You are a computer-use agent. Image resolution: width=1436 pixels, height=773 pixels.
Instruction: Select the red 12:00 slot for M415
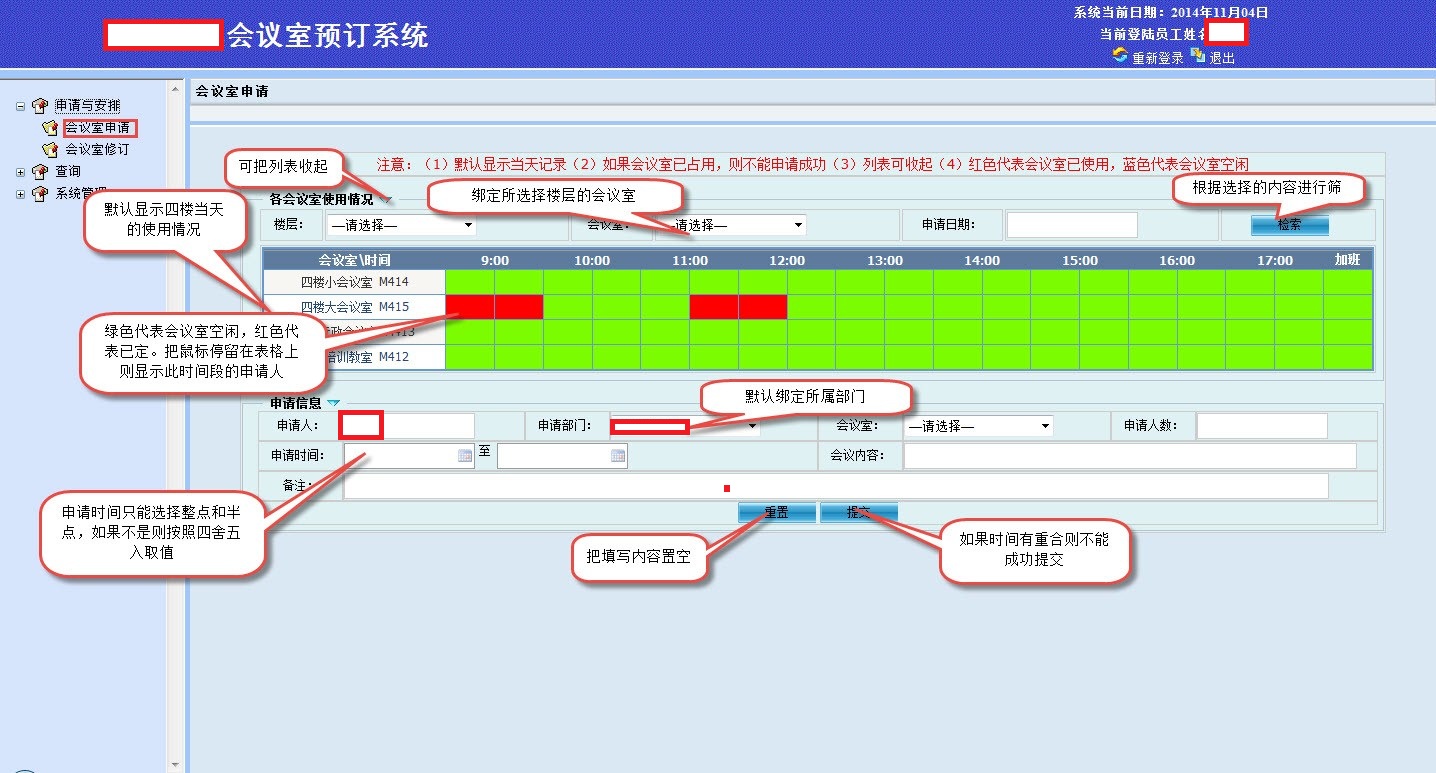click(763, 307)
